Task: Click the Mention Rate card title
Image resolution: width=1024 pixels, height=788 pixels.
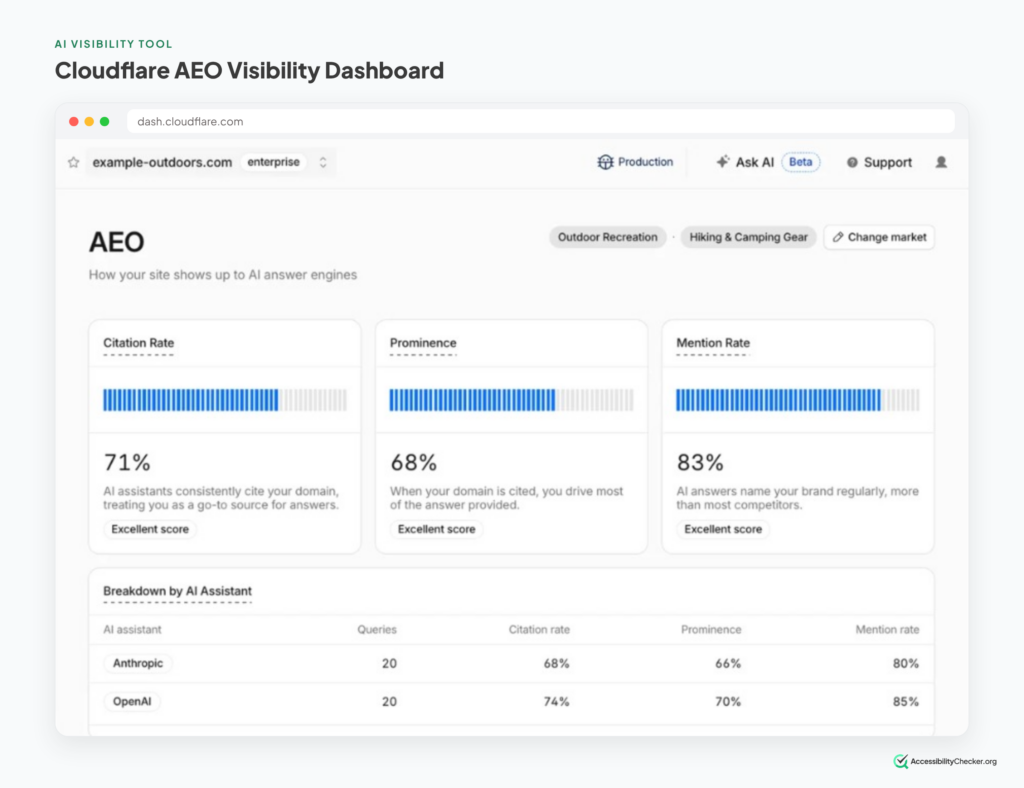Action: [713, 343]
